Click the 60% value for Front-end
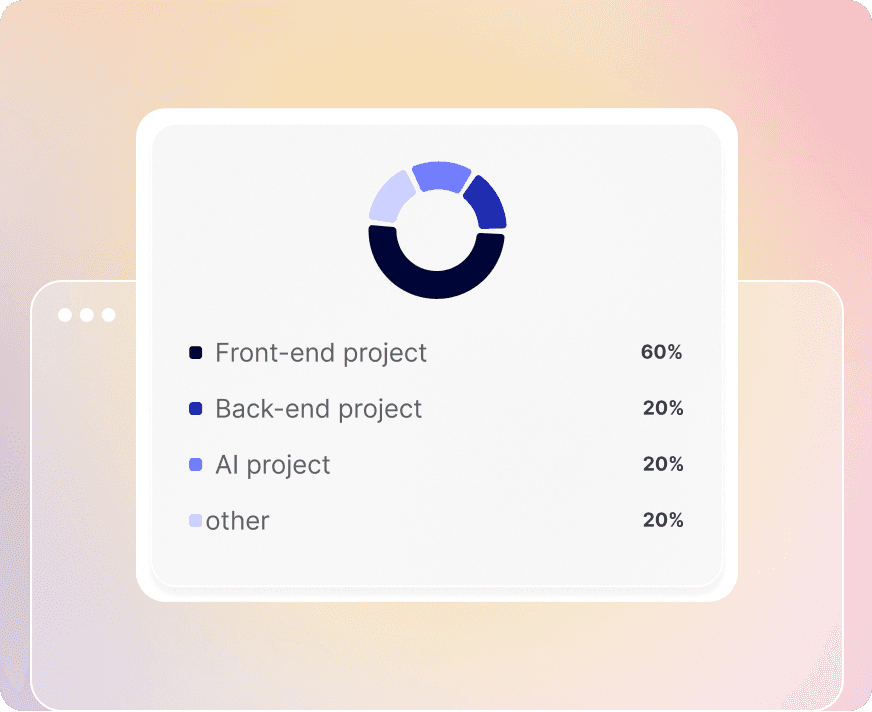 pos(661,352)
